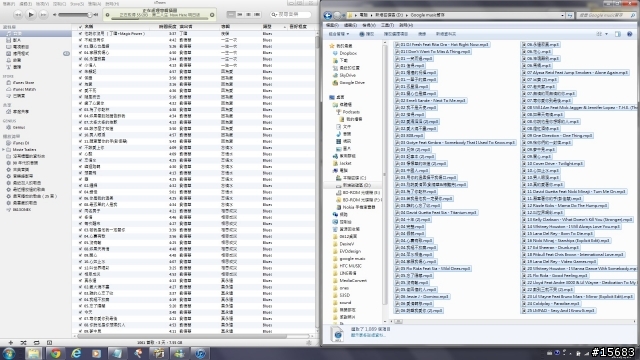This screenshot has height=360, width=640.
Task: Open the (F) file menu in Explorer
Action: pos(333,25)
